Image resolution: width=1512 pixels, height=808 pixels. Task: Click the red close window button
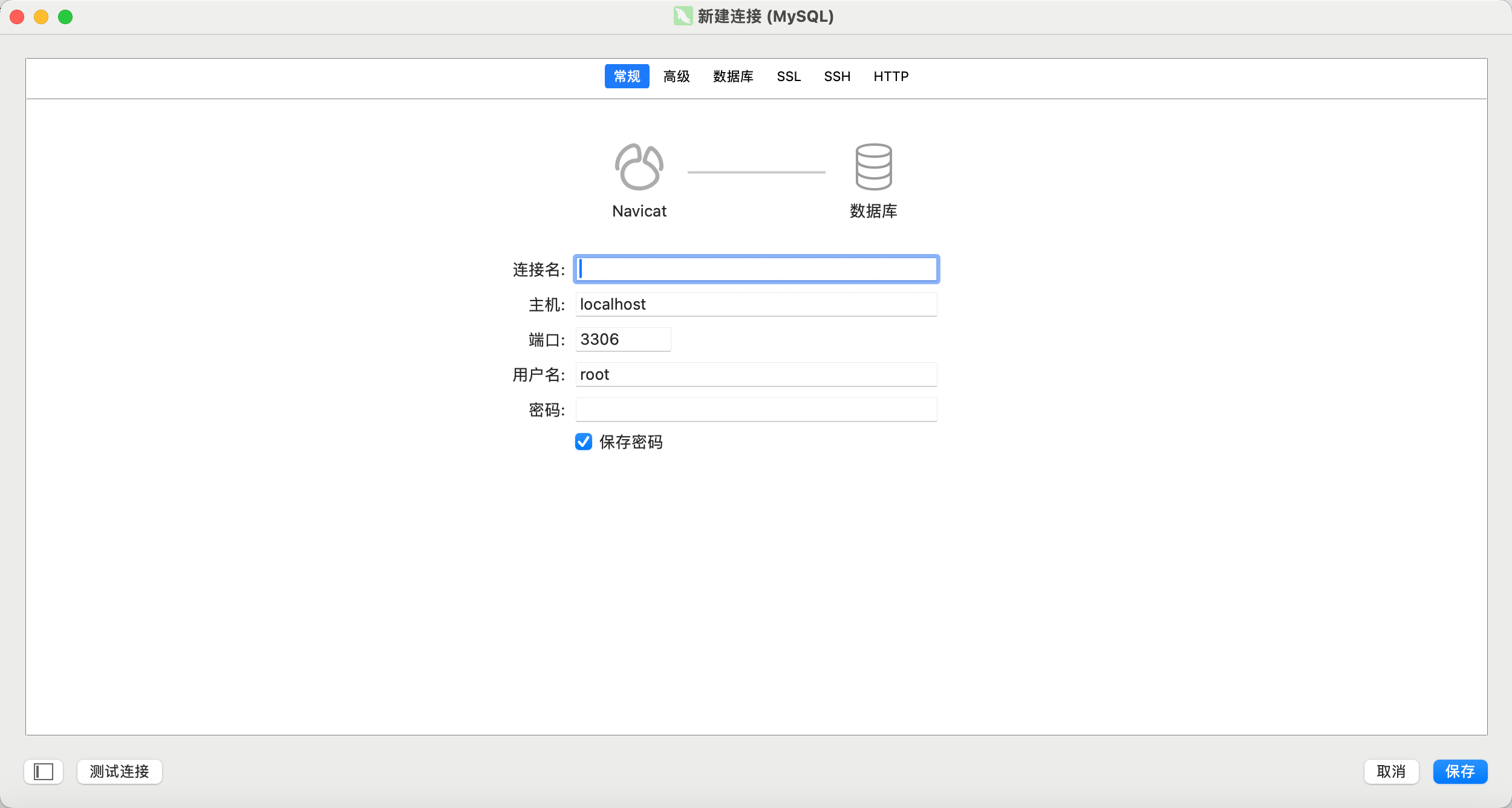tap(17, 17)
